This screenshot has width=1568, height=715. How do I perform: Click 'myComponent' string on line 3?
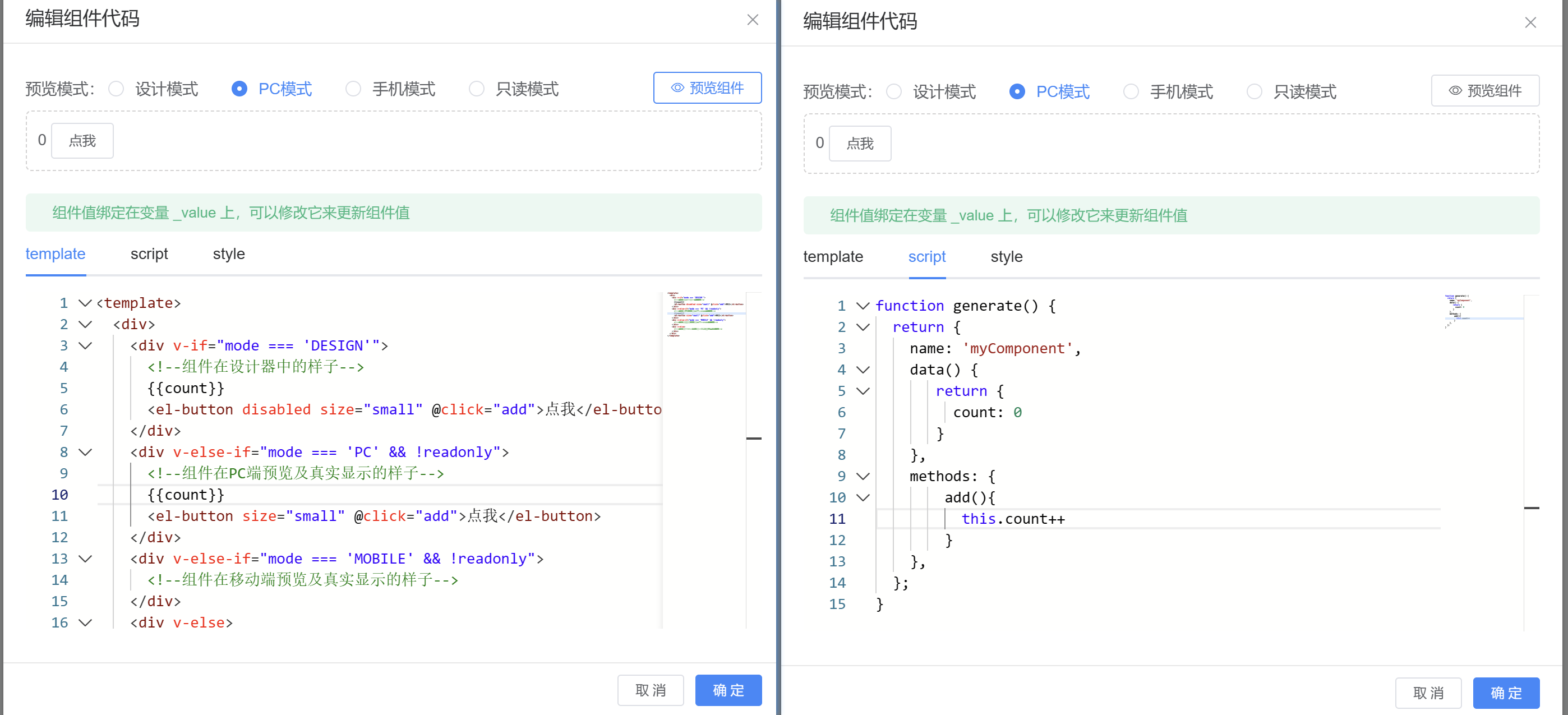pos(1017,349)
